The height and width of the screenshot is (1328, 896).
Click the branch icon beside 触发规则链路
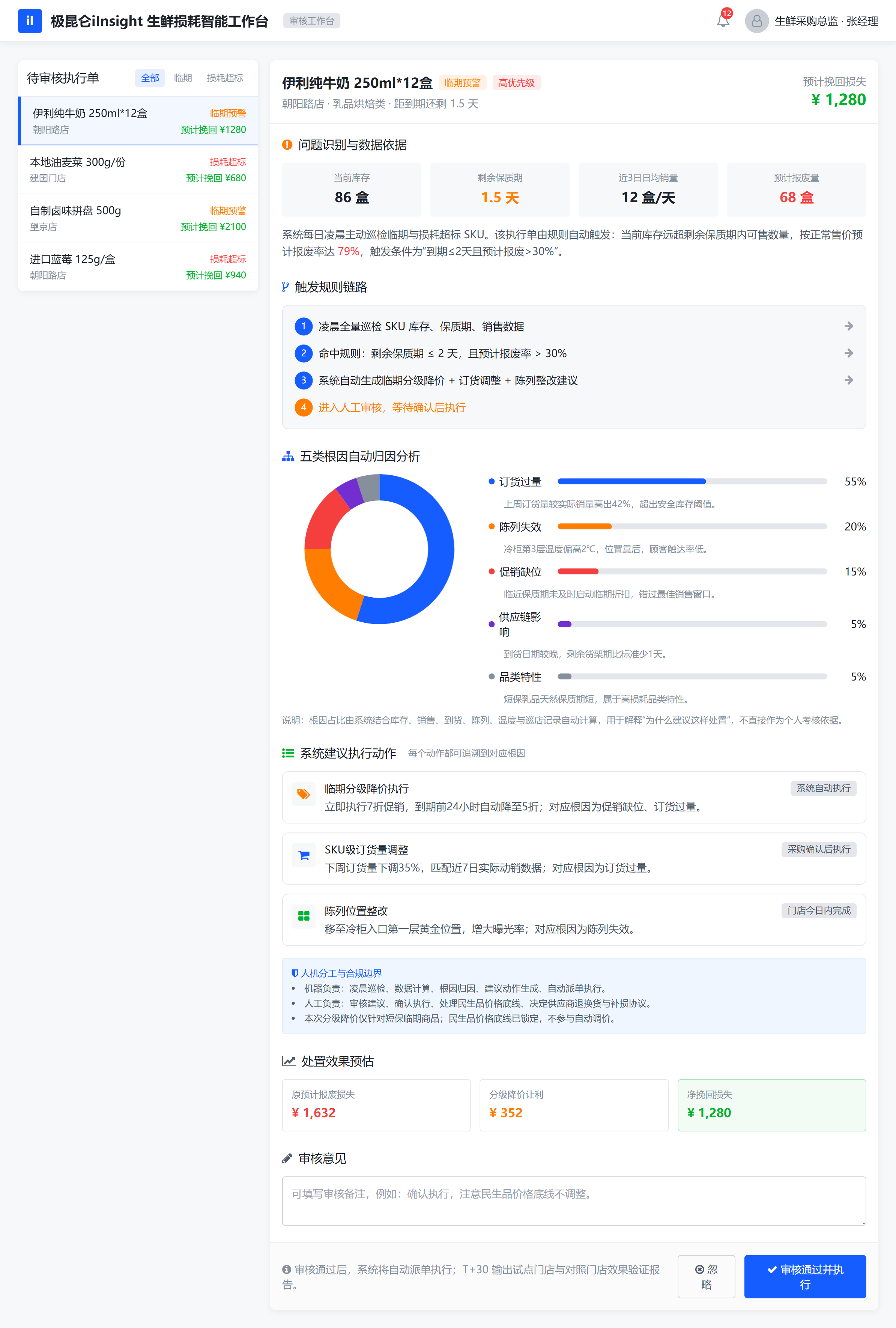pos(286,287)
